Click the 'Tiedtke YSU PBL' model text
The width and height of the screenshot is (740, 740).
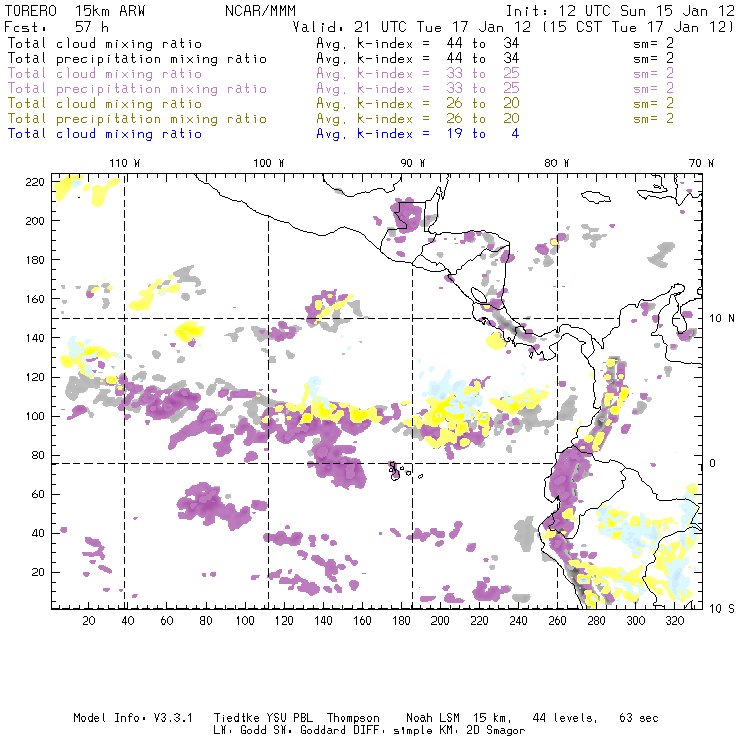pos(263,718)
